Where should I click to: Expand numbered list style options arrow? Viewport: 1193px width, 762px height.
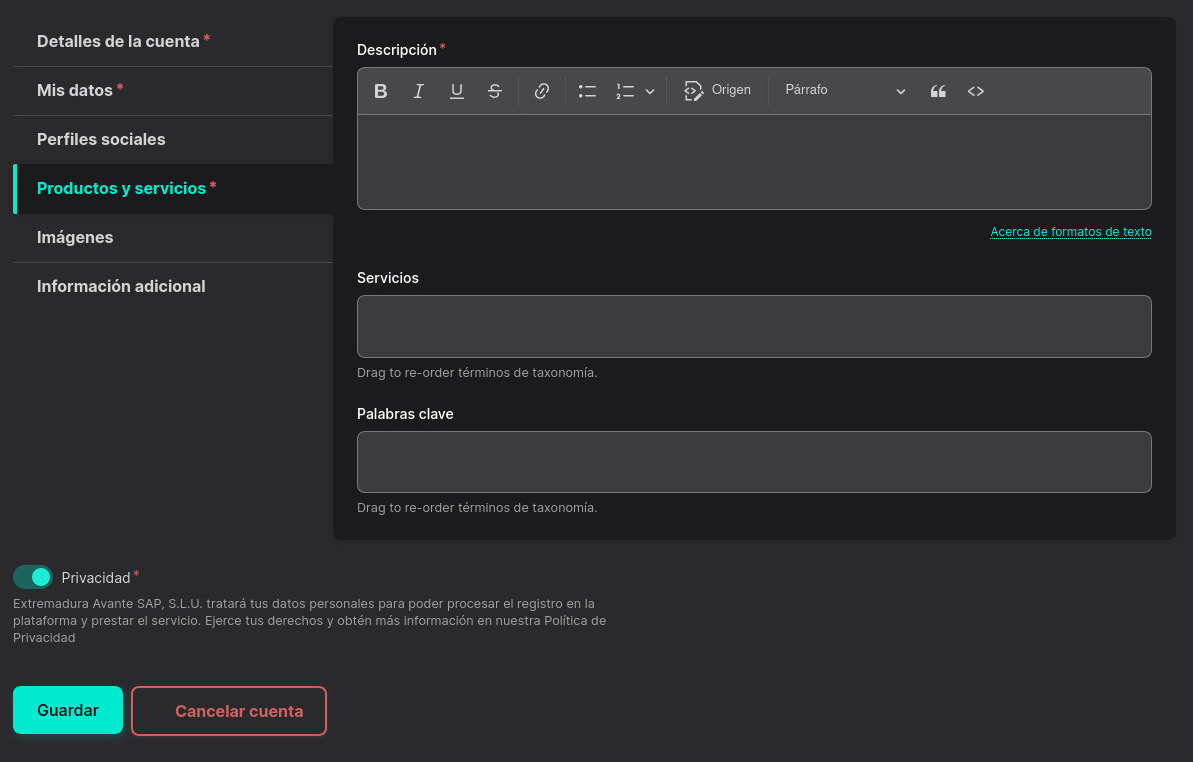650,91
